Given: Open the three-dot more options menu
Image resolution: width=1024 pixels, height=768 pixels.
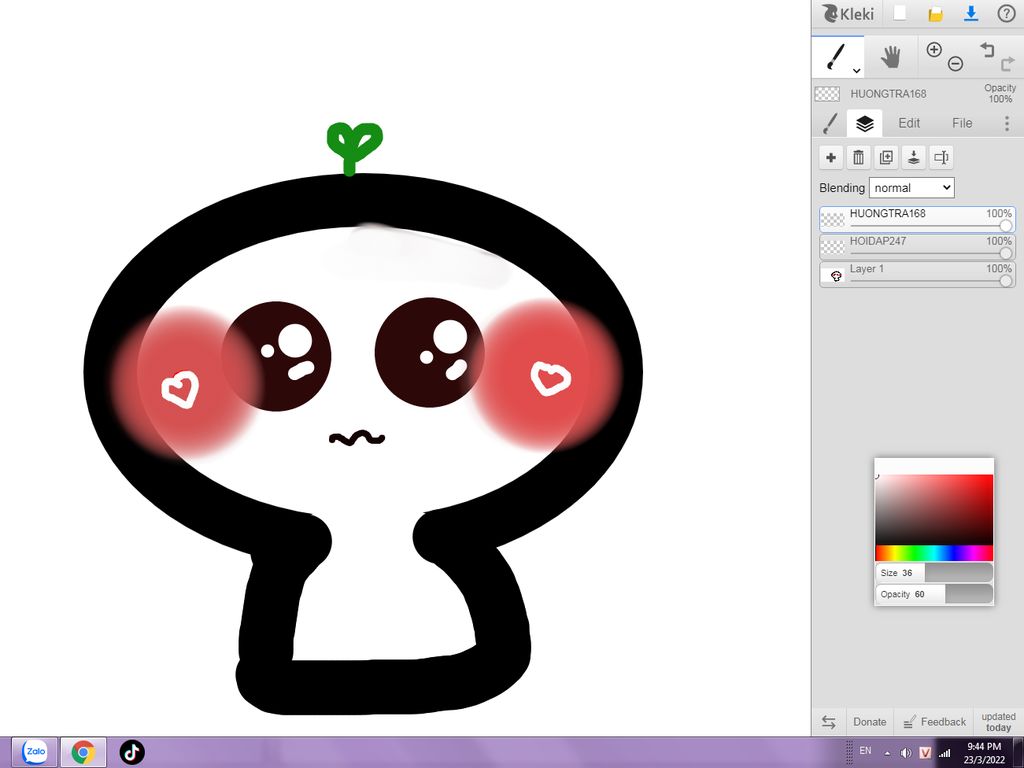Looking at the screenshot, I should [x=1006, y=123].
